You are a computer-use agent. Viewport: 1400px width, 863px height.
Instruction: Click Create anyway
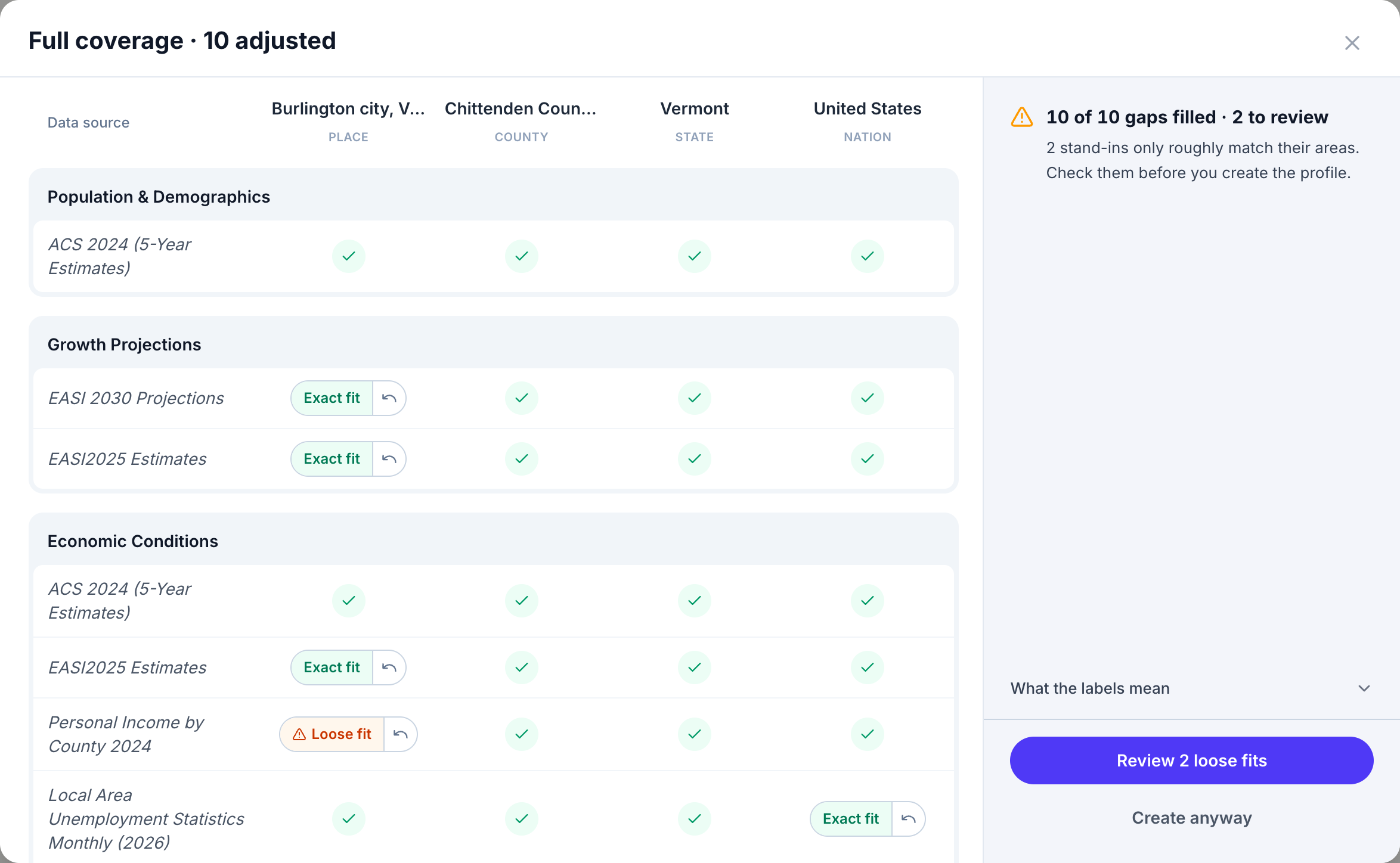click(1191, 818)
